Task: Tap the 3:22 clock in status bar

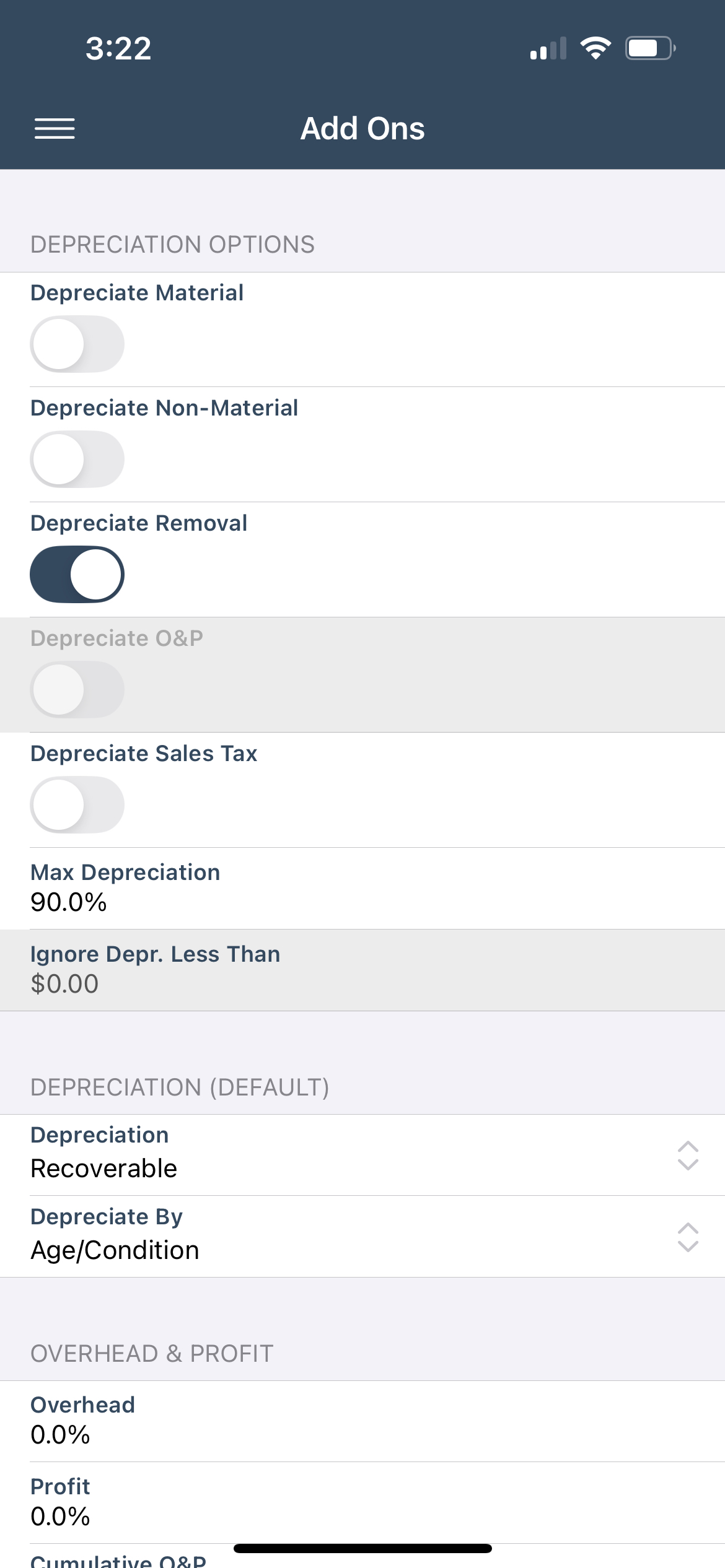Action: [x=118, y=48]
